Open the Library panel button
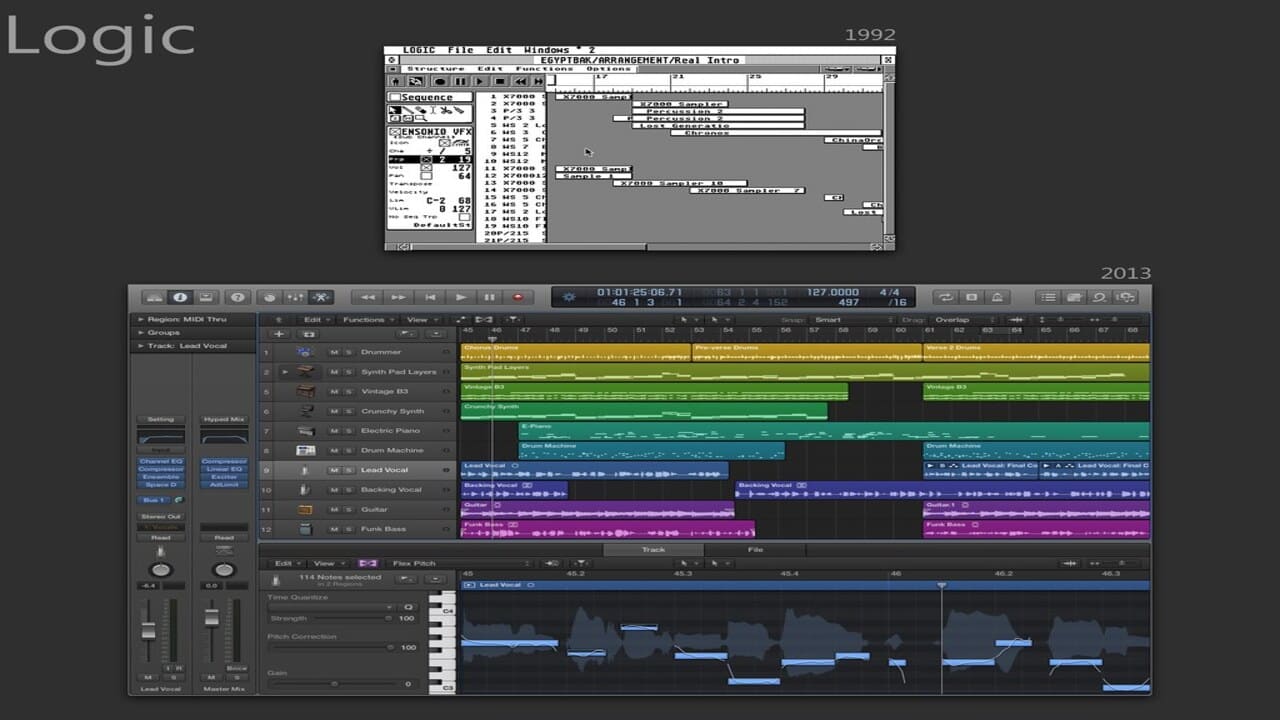 154,297
